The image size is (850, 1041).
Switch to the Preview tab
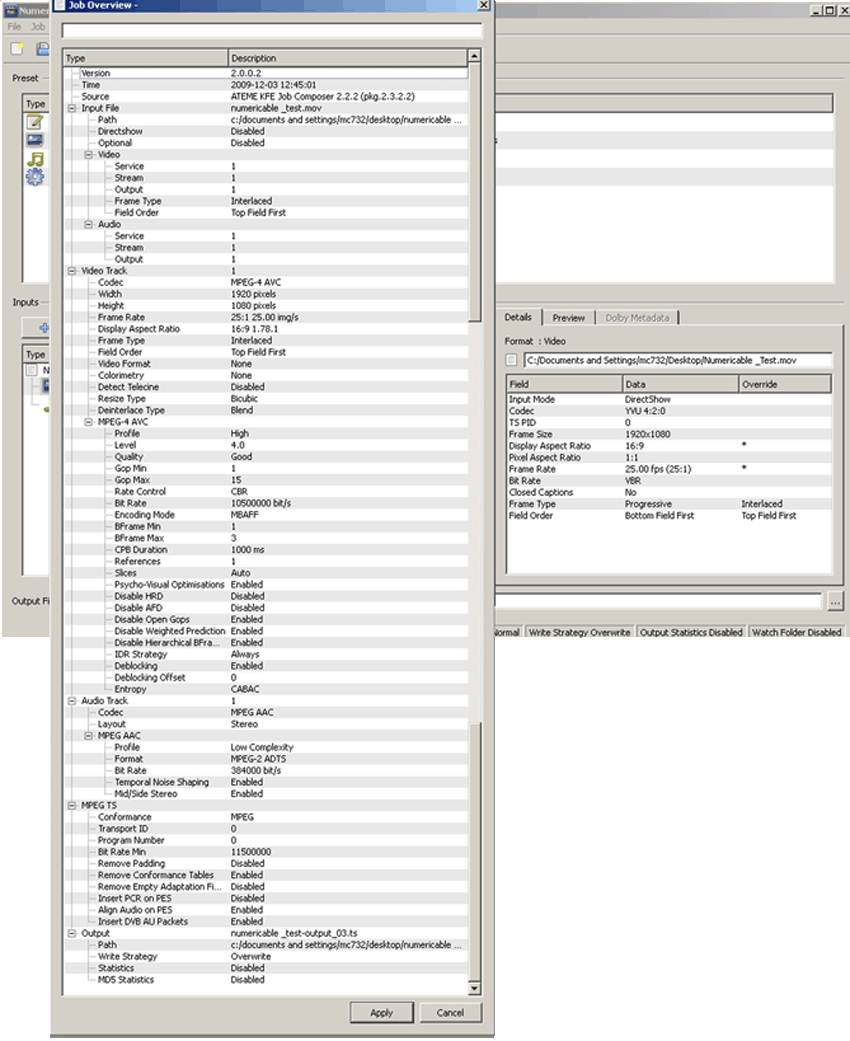coord(568,318)
